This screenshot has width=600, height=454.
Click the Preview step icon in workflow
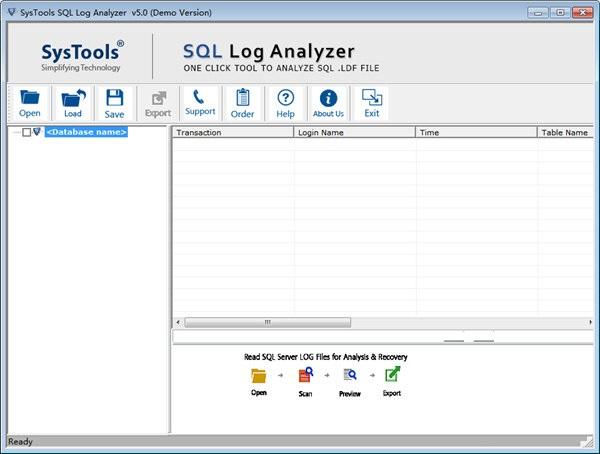point(350,376)
